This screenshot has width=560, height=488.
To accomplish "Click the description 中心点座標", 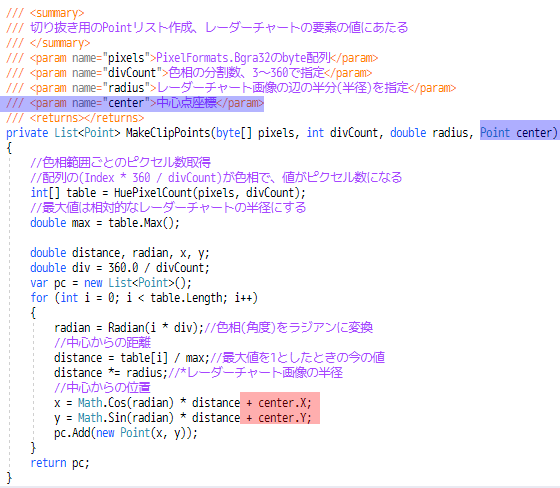I will pyautogui.click(x=186, y=103).
